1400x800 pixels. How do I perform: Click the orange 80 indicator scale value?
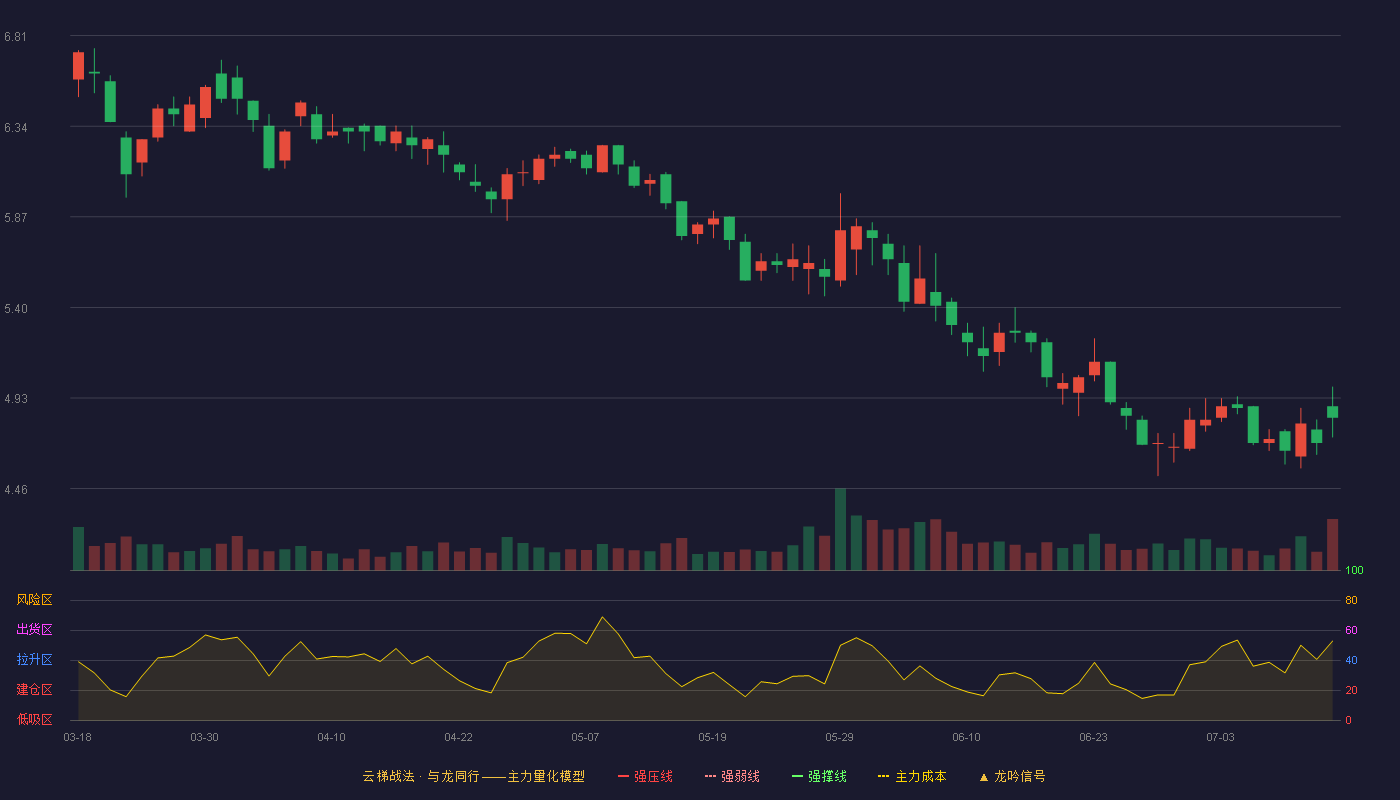coord(1351,600)
